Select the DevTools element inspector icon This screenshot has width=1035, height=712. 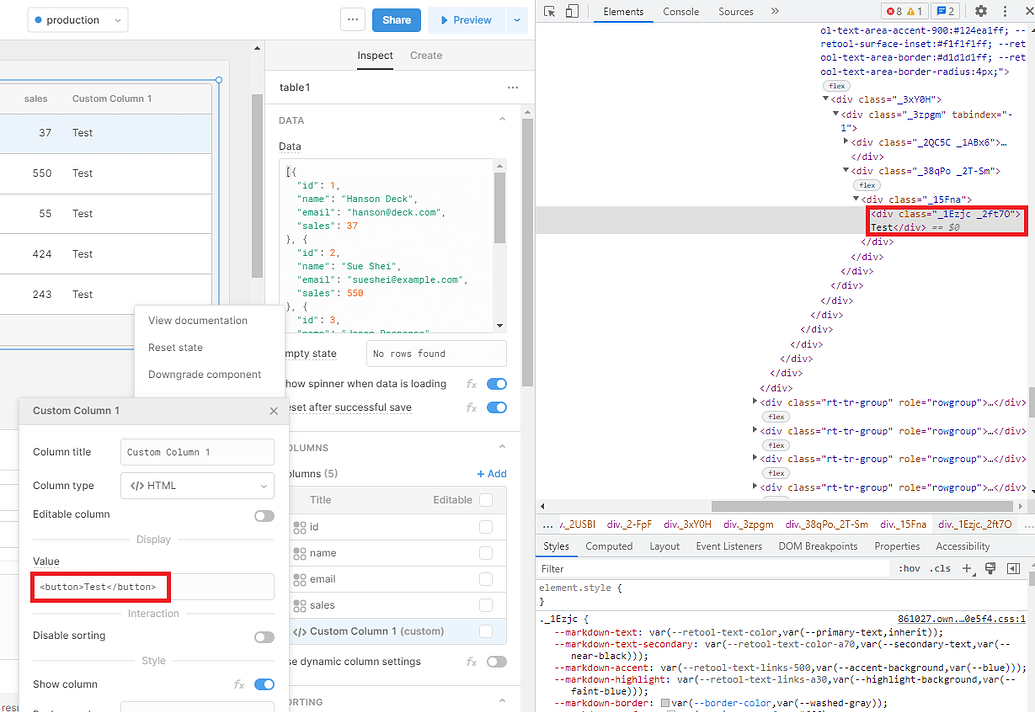(x=550, y=11)
